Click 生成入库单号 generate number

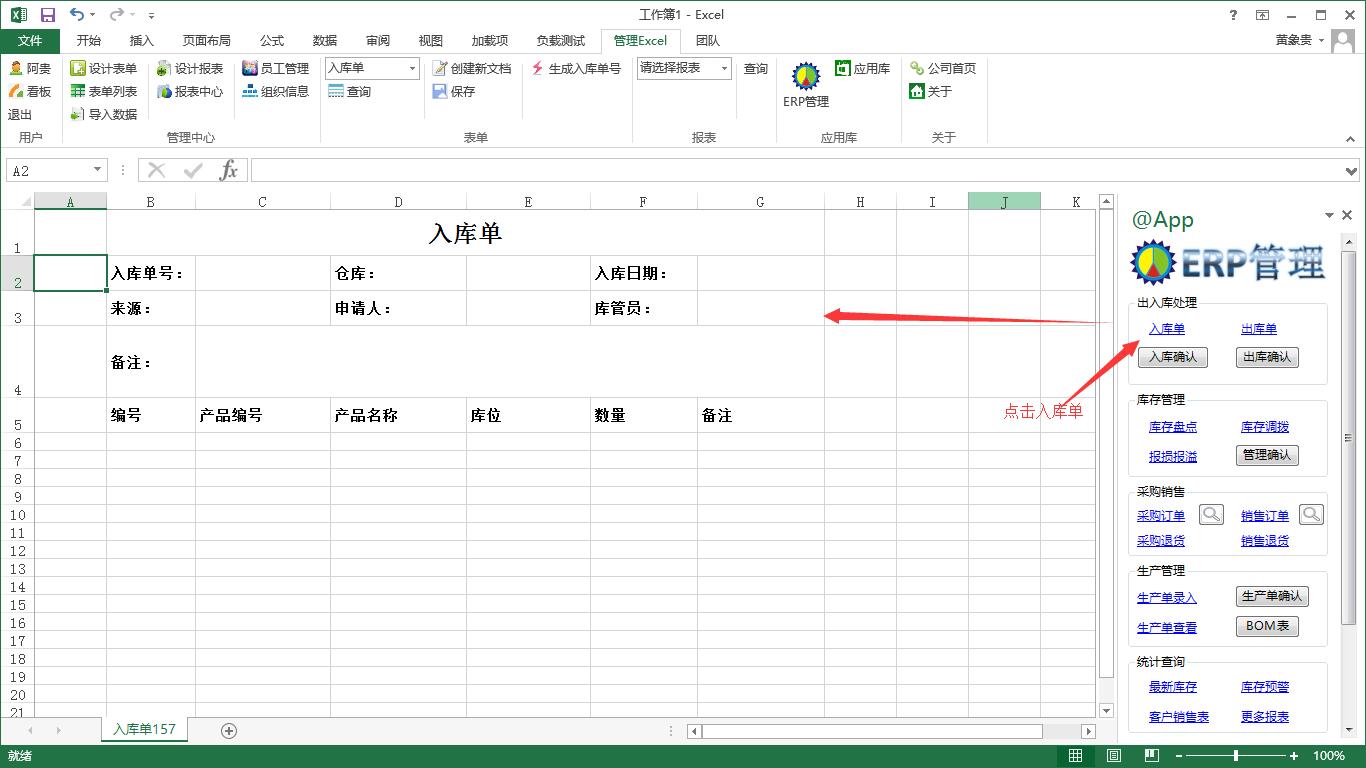(x=576, y=68)
